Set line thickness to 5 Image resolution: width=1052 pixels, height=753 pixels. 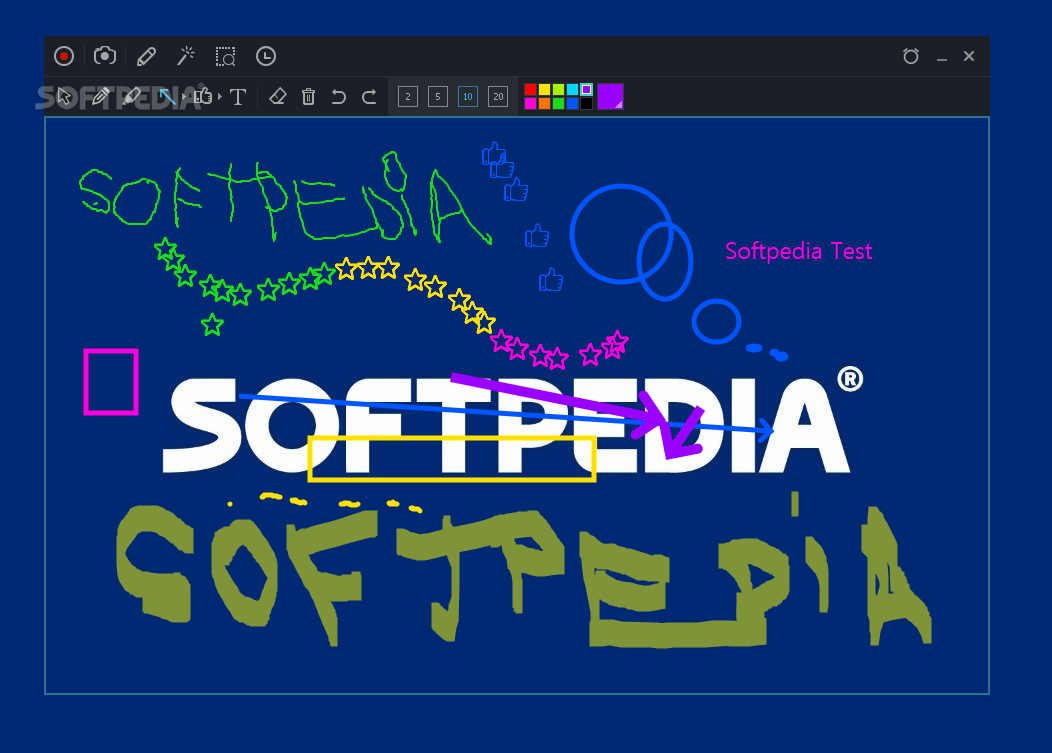438,97
